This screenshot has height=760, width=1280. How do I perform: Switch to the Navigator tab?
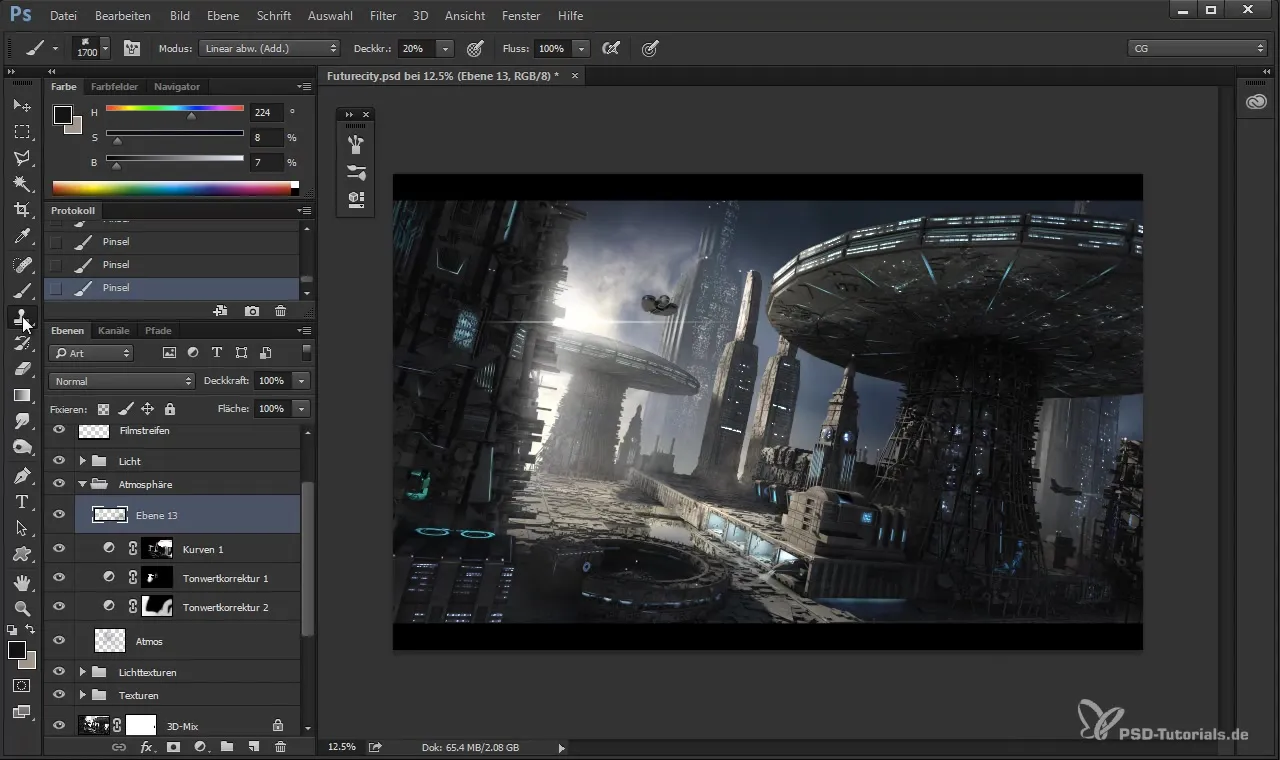(177, 86)
